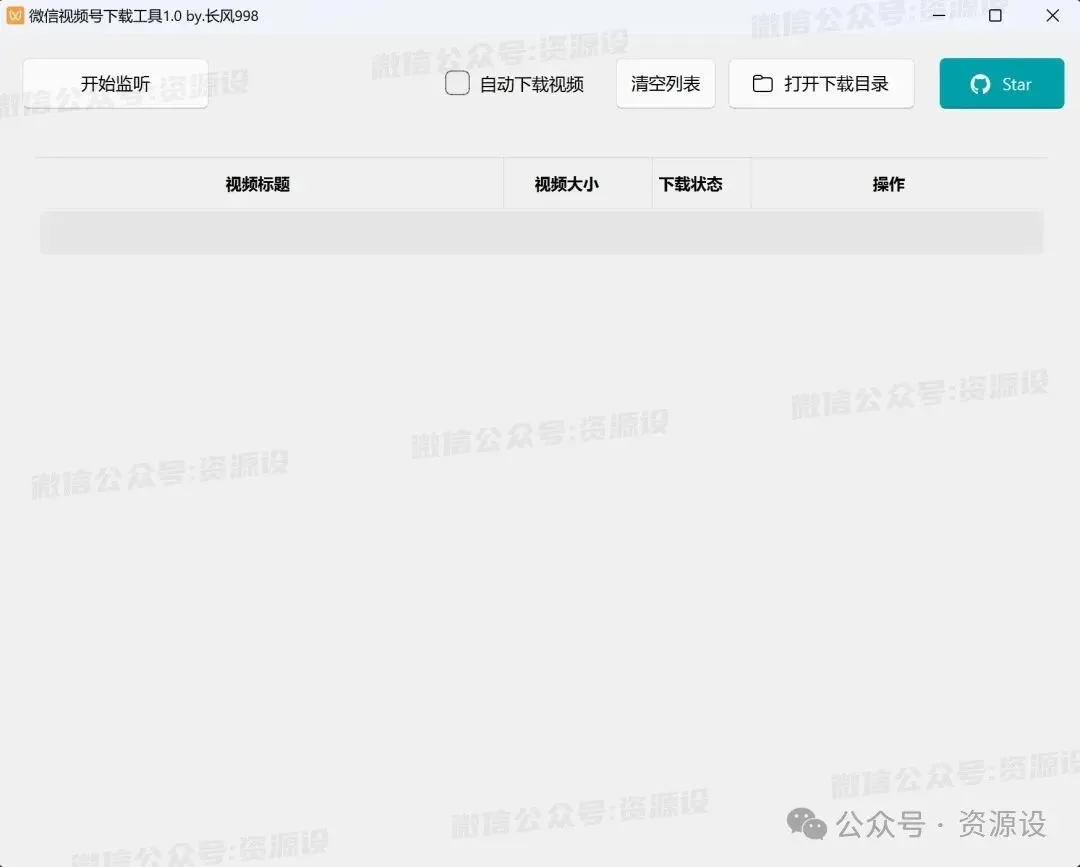Viewport: 1080px width, 867px height.
Task: Click the GitHub Star button
Action: coord(1001,83)
